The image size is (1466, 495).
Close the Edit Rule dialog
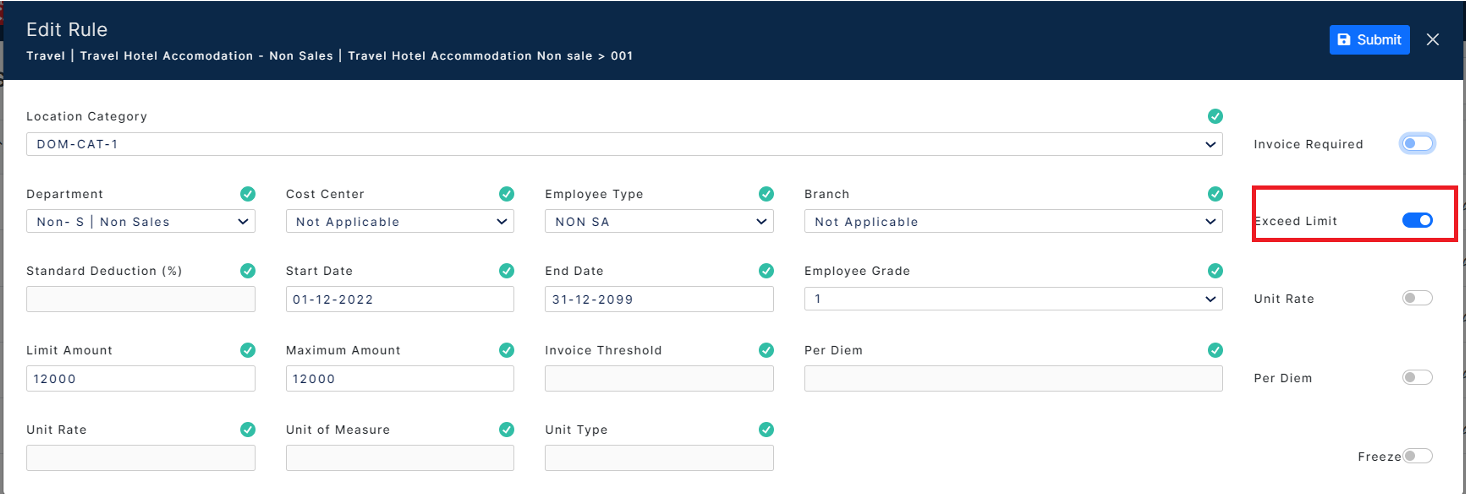[1433, 40]
